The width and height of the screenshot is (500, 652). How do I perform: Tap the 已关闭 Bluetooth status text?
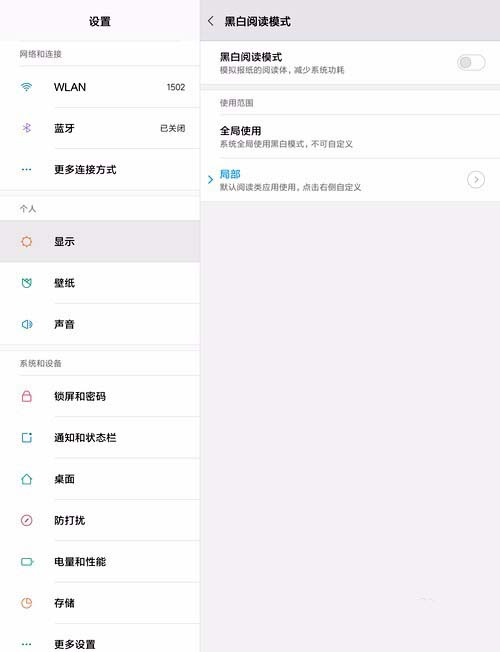tap(173, 128)
